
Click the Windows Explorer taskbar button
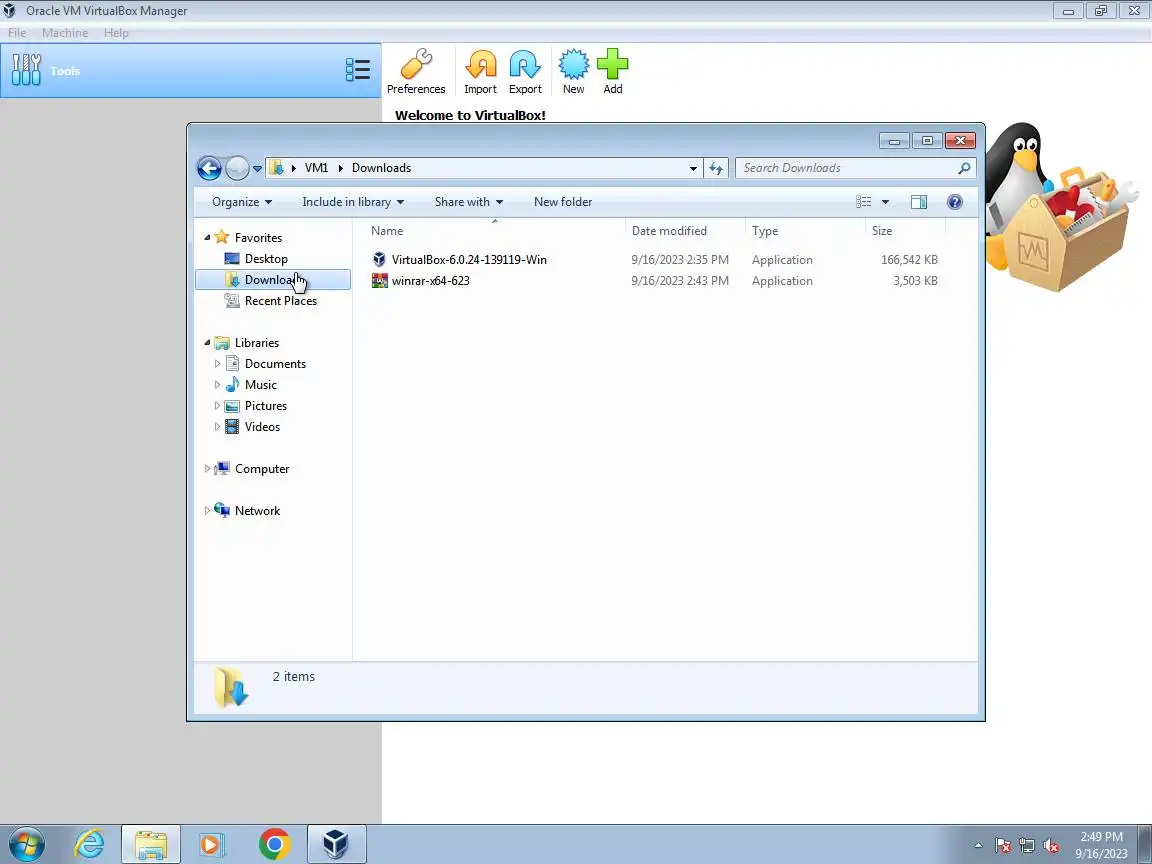click(151, 845)
